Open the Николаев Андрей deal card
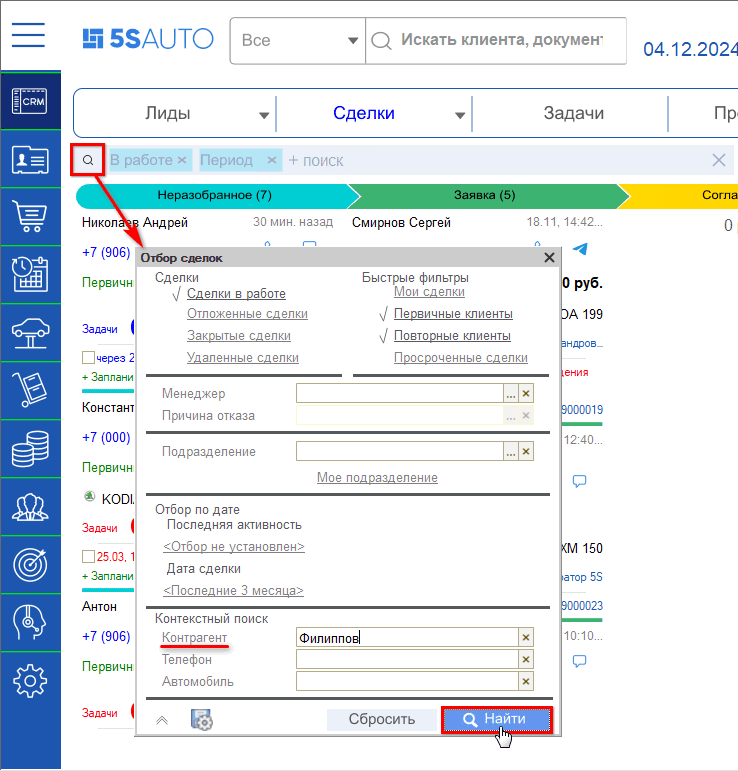This screenshot has height=771, width=738. (x=135, y=223)
